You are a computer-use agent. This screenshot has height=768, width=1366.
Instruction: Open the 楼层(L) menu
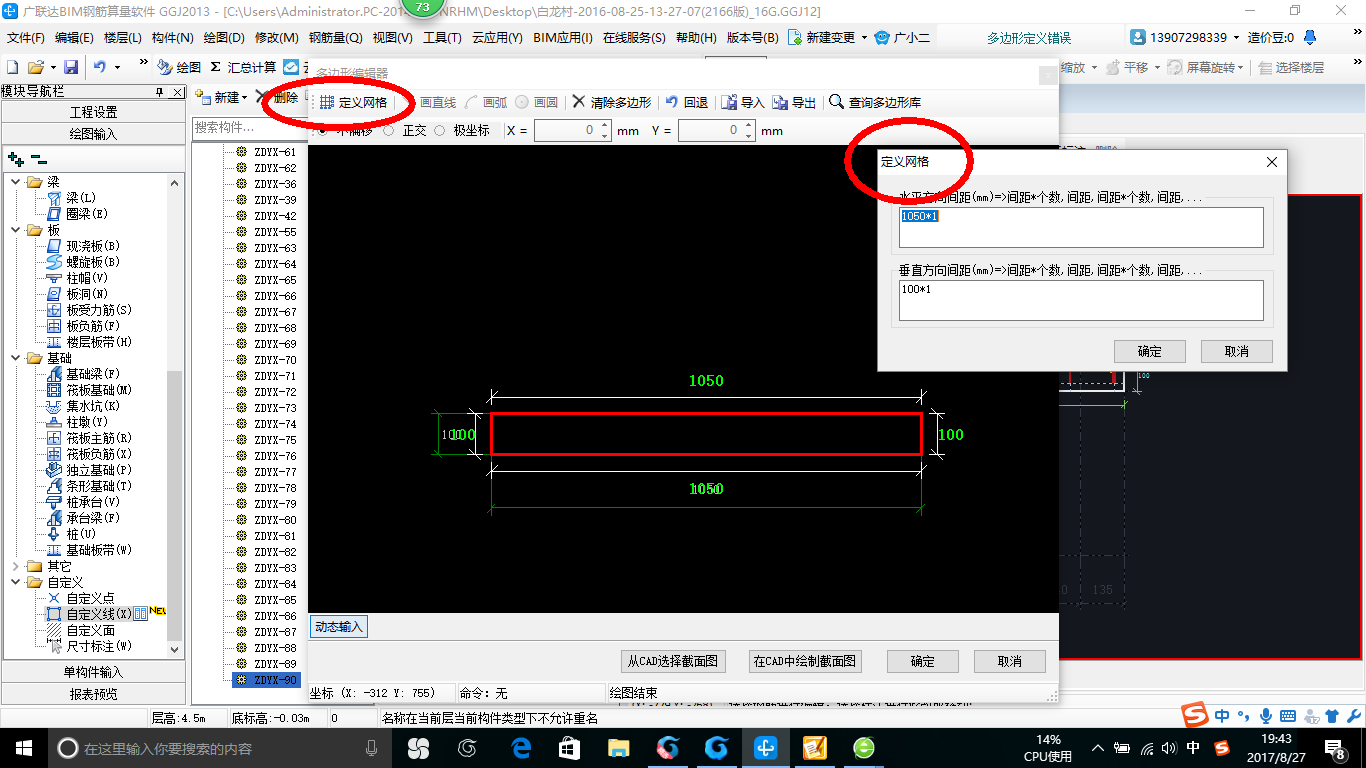click(x=123, y=38)
